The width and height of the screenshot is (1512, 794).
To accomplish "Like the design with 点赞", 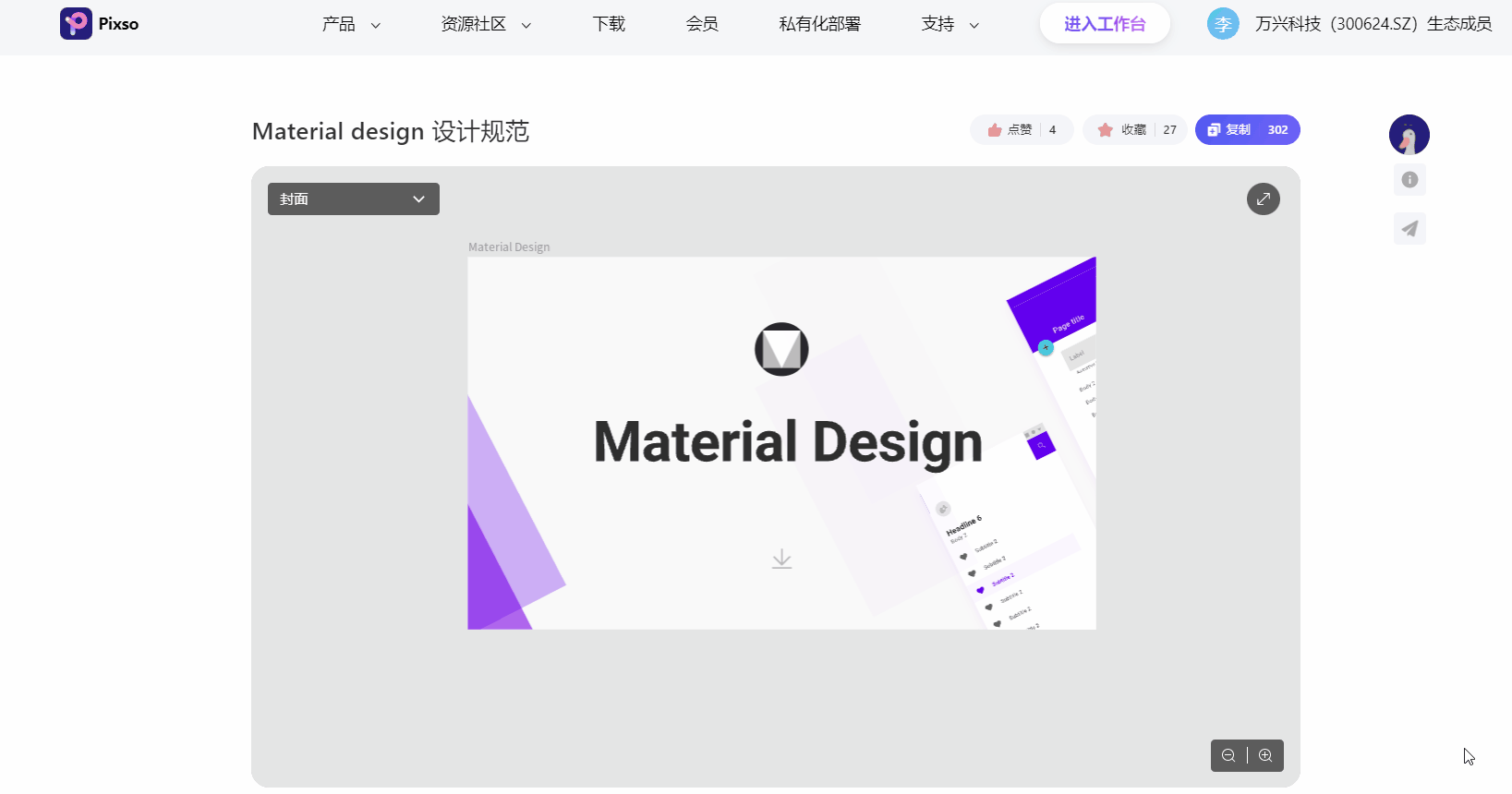I will [1022, 130].
